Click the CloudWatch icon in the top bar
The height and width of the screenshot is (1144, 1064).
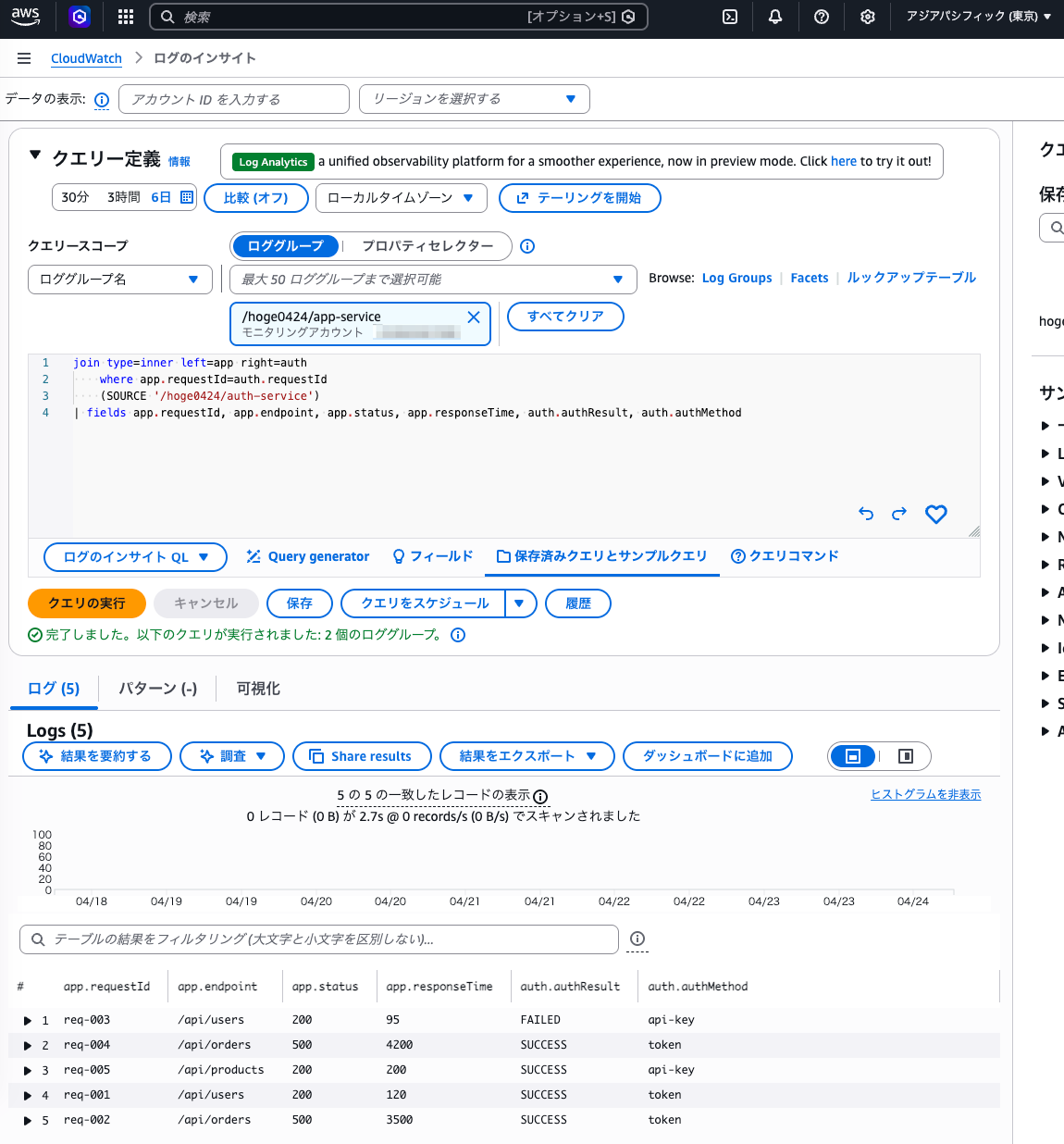click(x=79, y=16)
